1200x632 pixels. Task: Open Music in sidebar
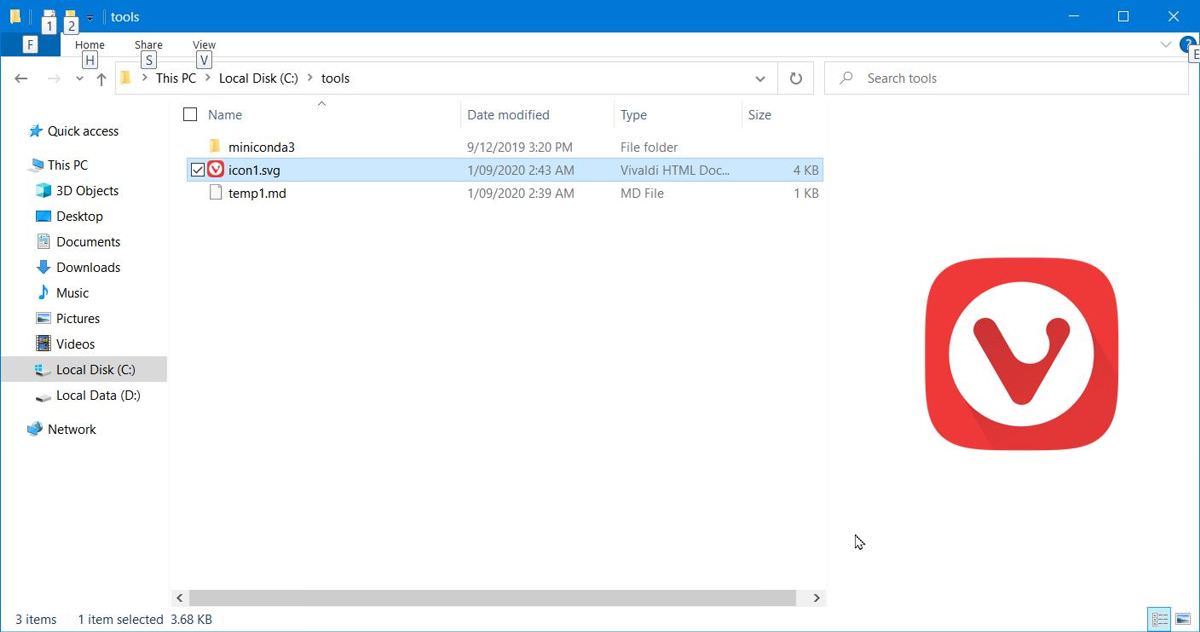click(72, 293)
